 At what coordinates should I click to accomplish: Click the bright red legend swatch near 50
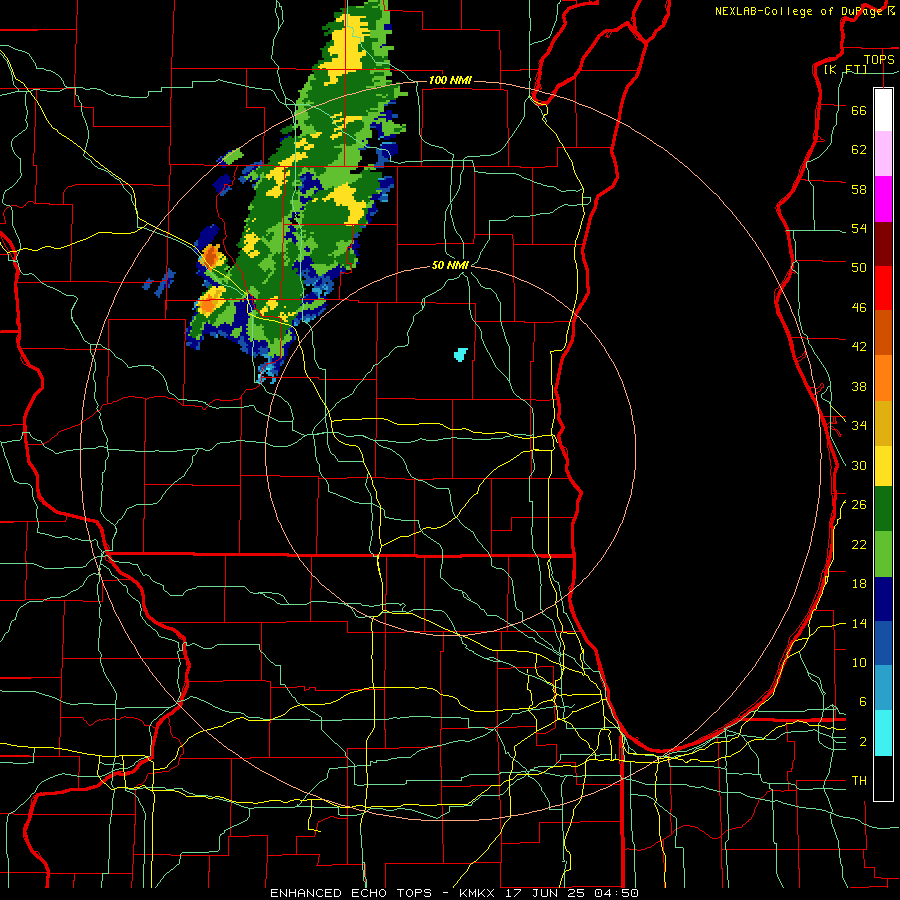[883, 288]
